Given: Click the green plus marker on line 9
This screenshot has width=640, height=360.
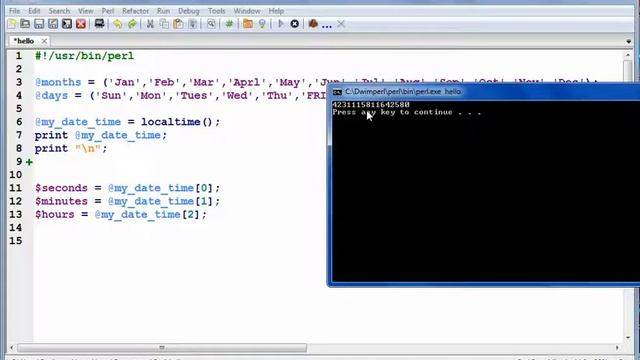Looking at the screenshot, I should pos(29,162).
